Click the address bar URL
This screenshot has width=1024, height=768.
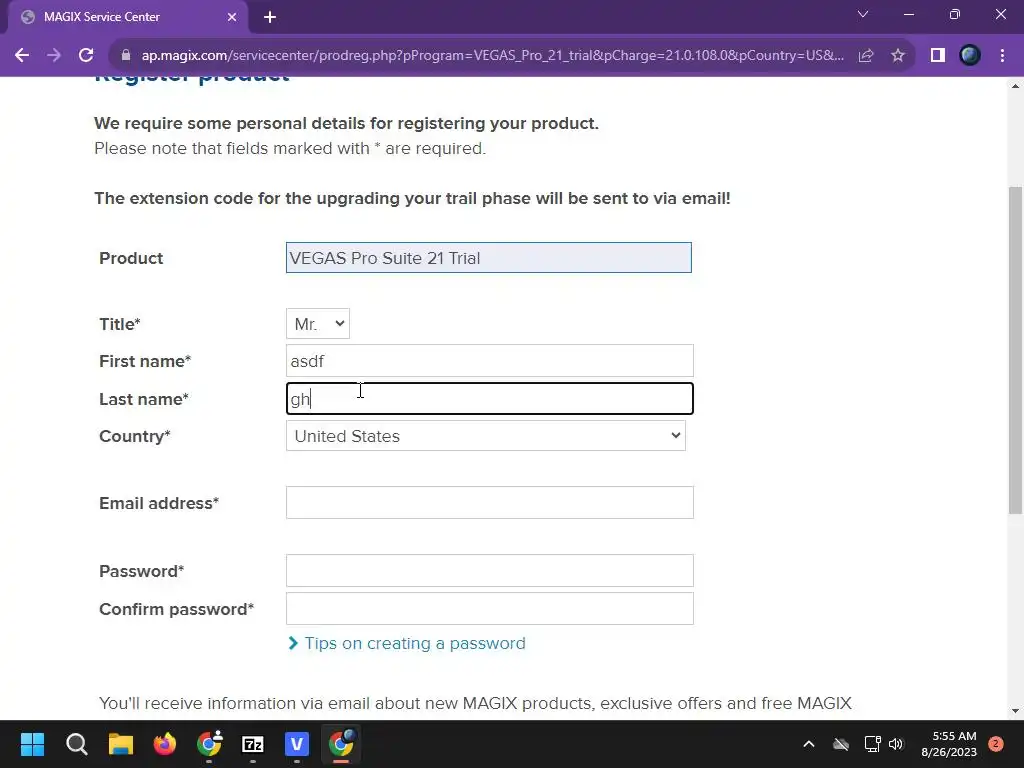(x=493, y=56)
